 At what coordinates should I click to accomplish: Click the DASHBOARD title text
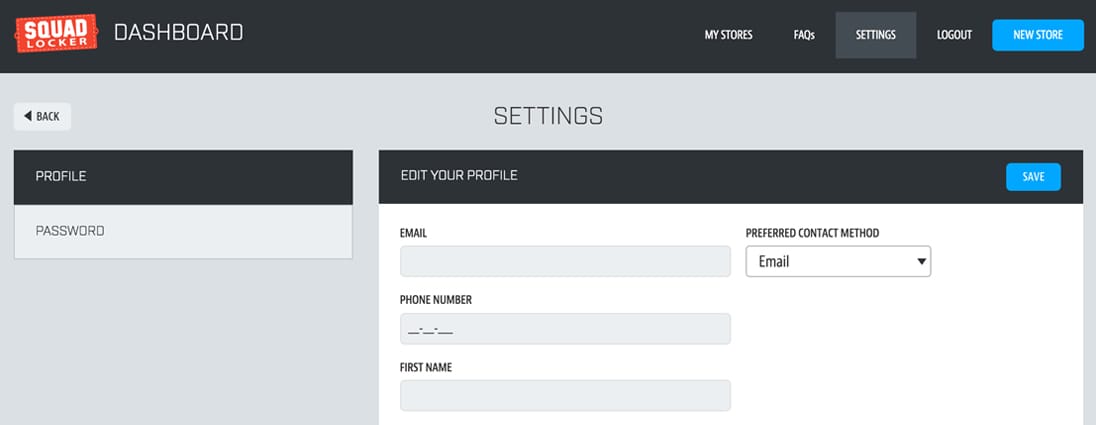[178, 33]
